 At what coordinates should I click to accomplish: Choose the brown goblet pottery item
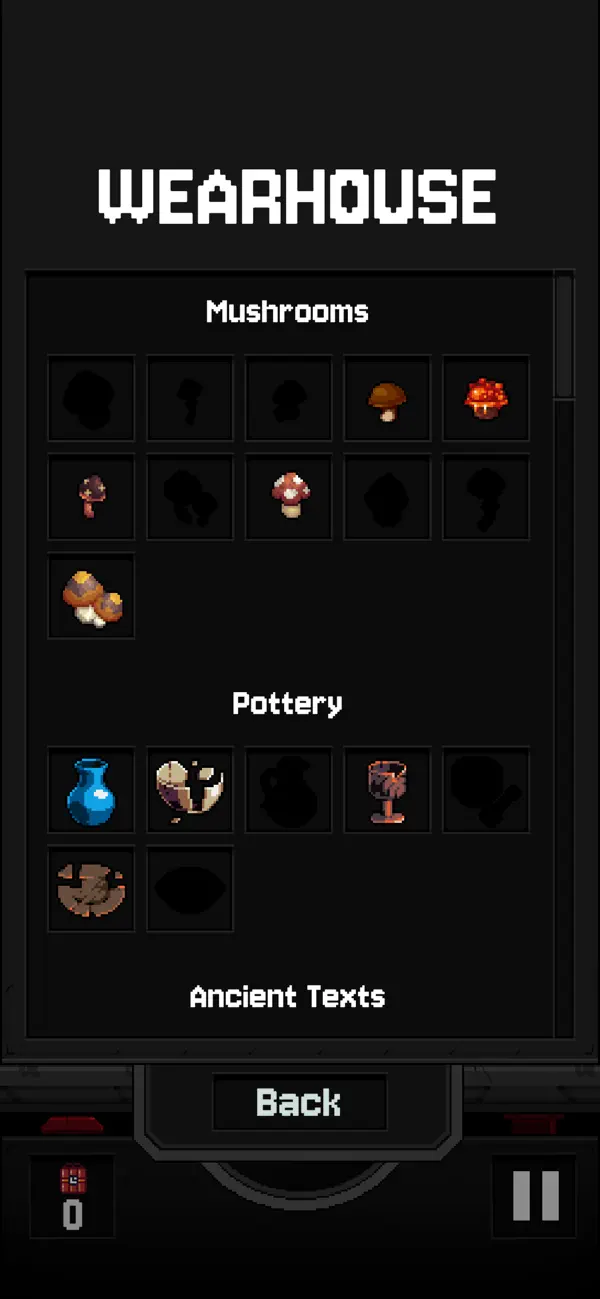(387, 790)
